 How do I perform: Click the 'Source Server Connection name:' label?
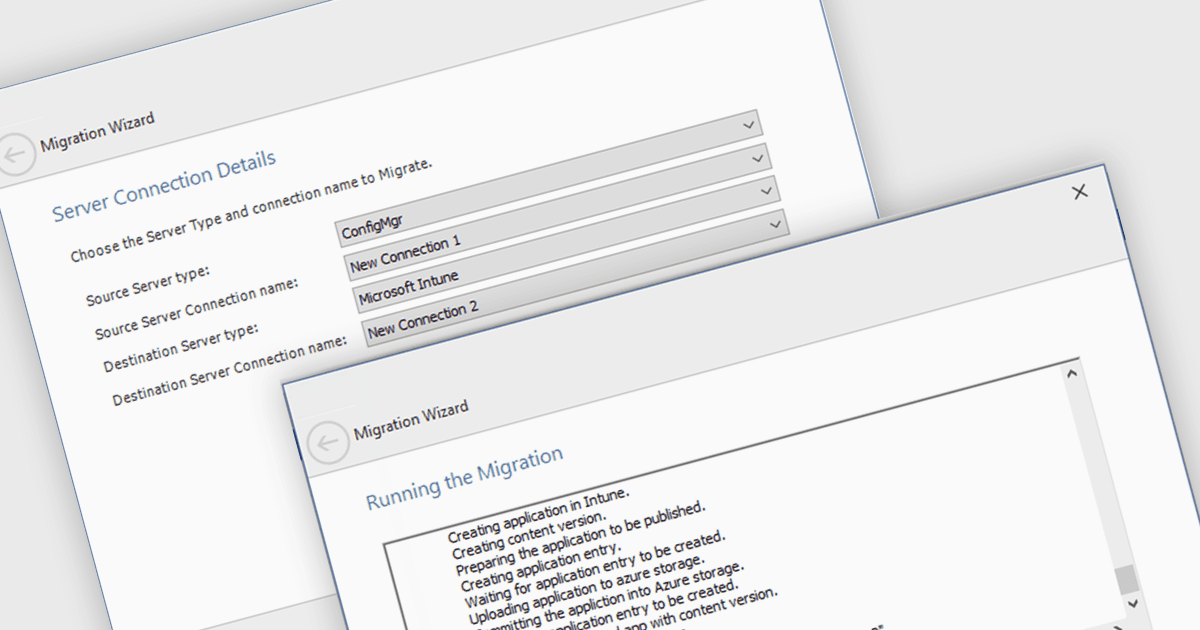point(198,309)
